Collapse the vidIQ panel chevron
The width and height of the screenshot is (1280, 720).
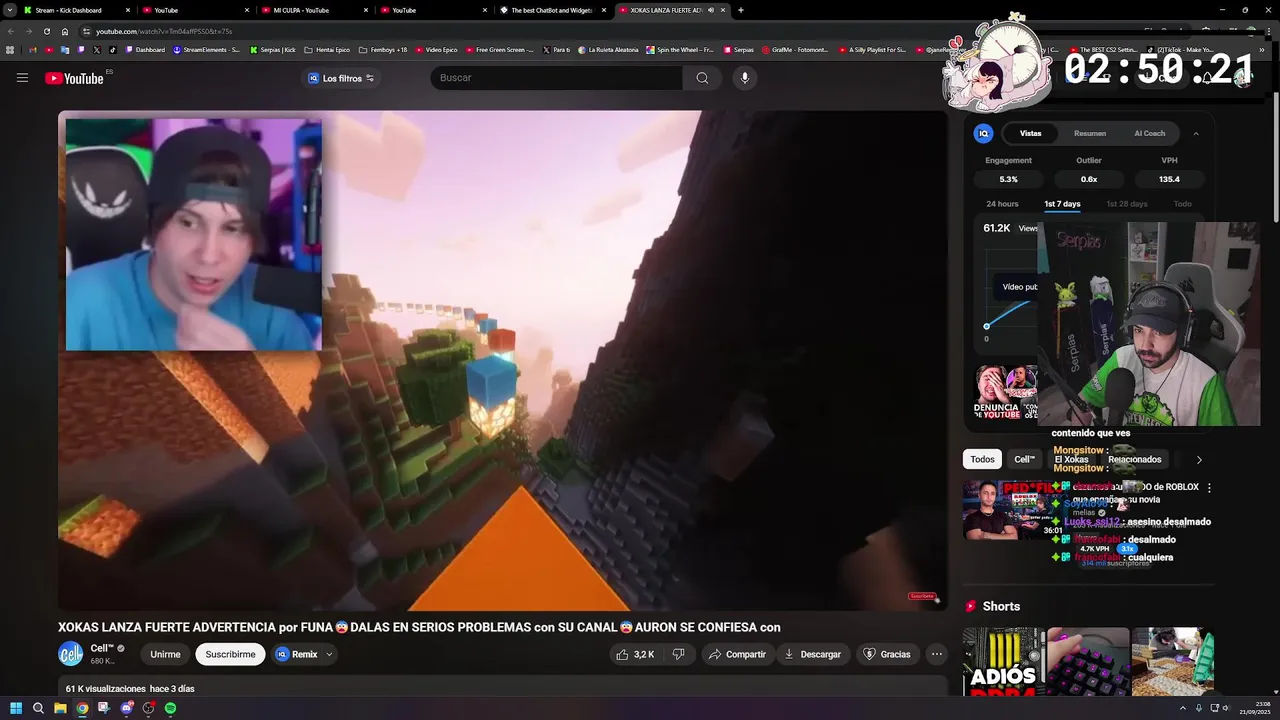pos(1196,133)
